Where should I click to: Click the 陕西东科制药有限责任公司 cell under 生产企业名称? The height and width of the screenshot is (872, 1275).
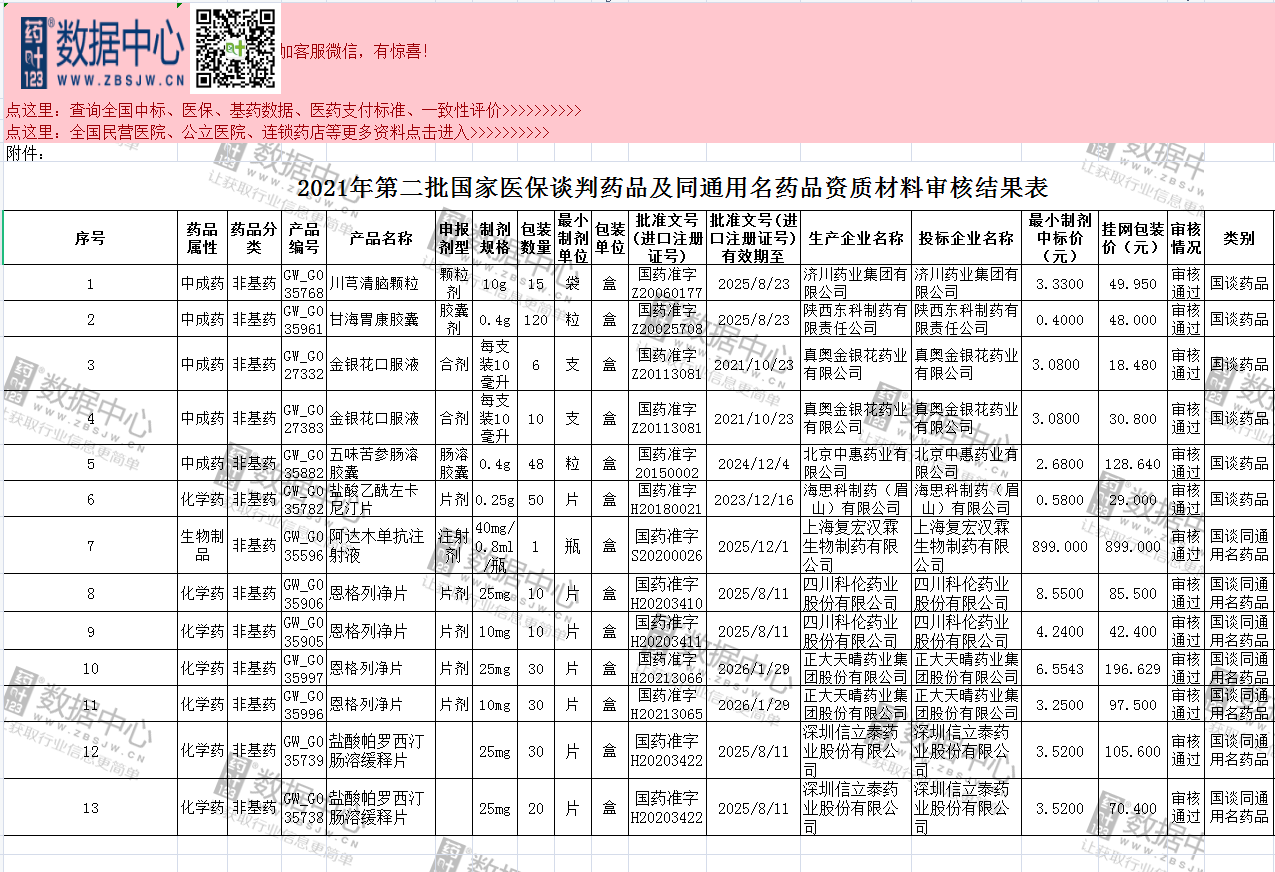coord(856,319)
